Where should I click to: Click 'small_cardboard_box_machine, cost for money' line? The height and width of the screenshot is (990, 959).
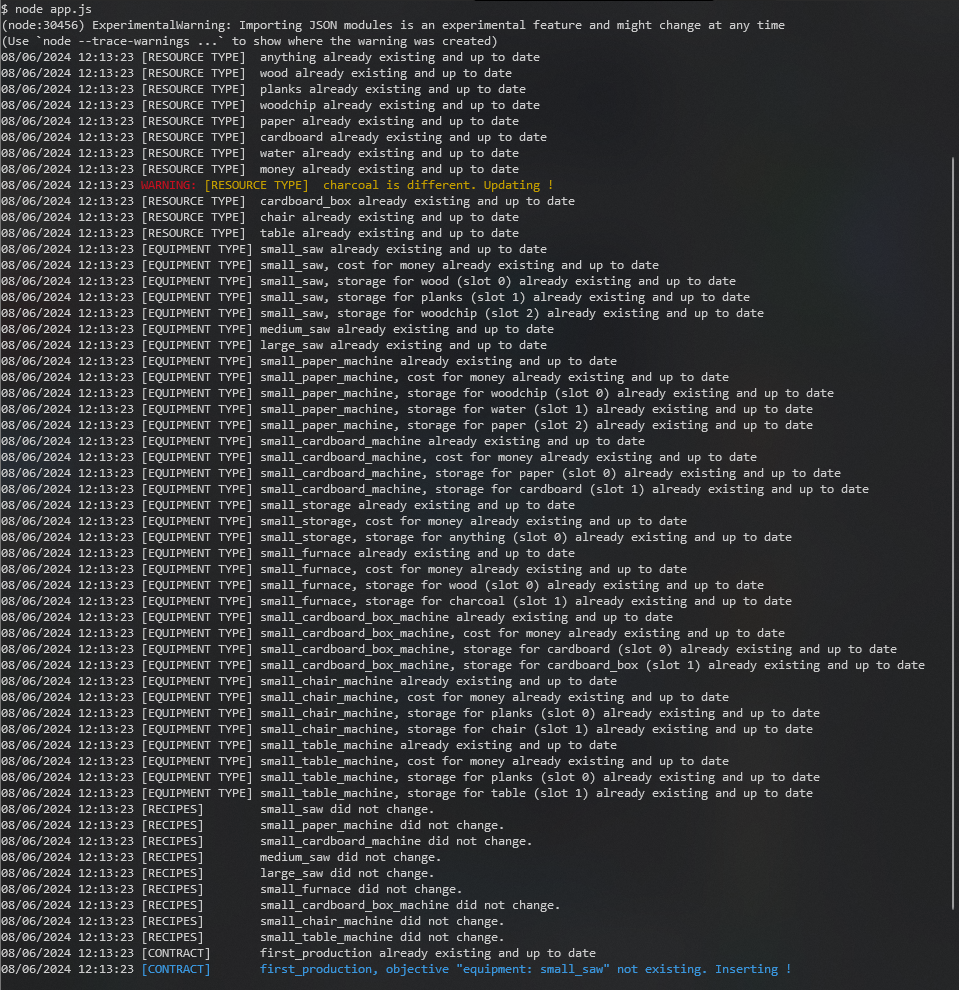point(393,633)
